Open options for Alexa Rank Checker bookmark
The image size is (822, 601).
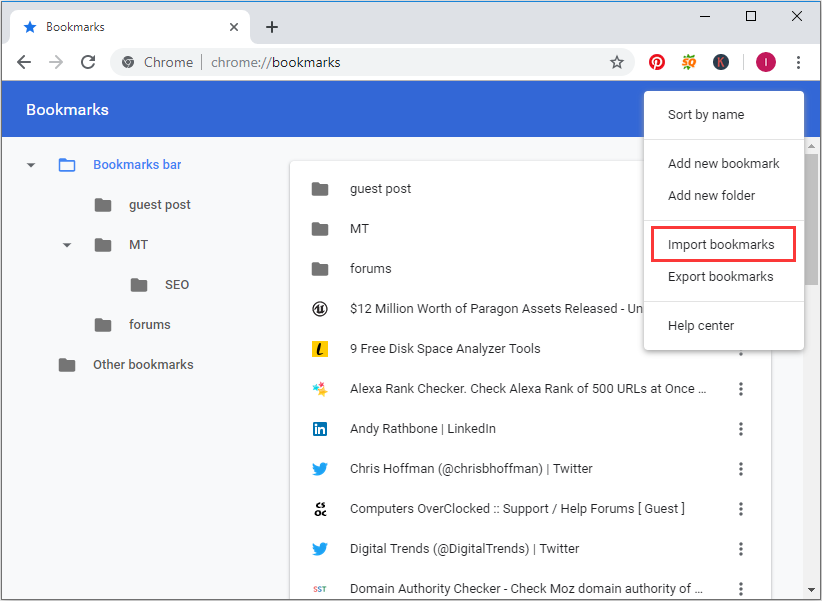tap(741, 389)
